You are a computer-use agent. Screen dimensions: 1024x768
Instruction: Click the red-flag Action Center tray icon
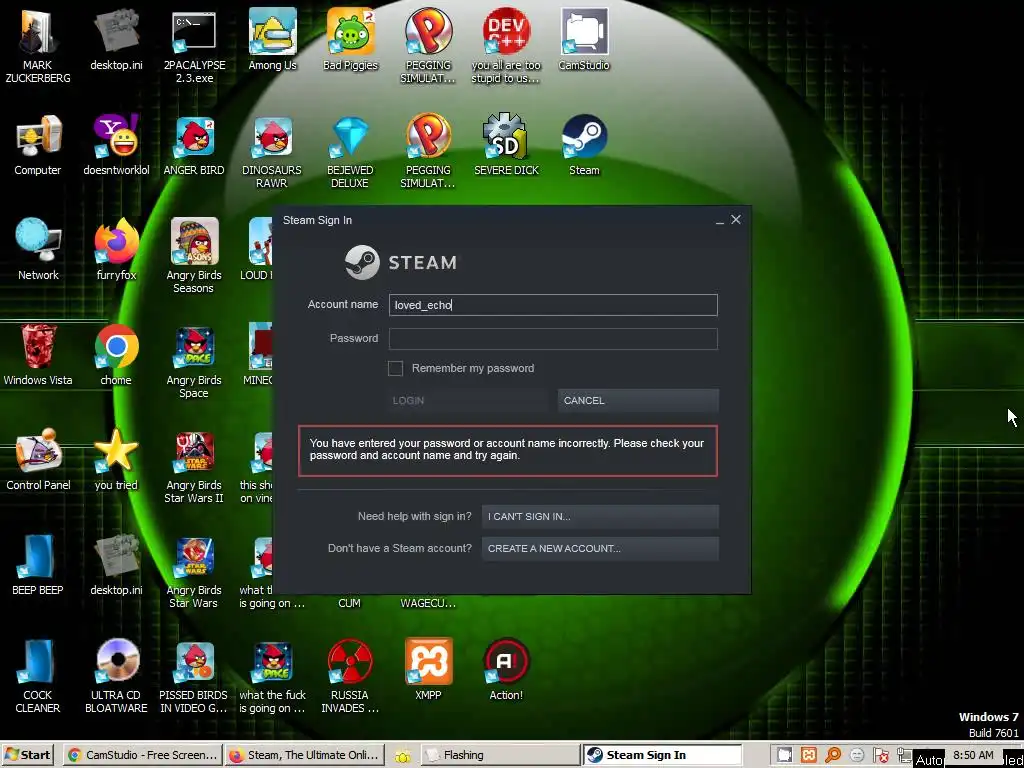[880, 756]
